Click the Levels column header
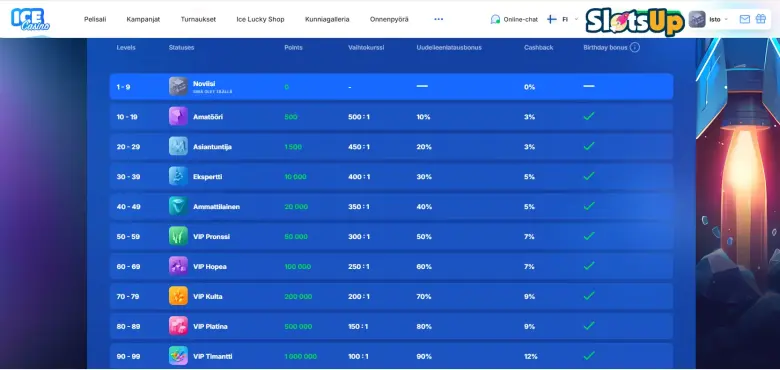 point(126,48)
